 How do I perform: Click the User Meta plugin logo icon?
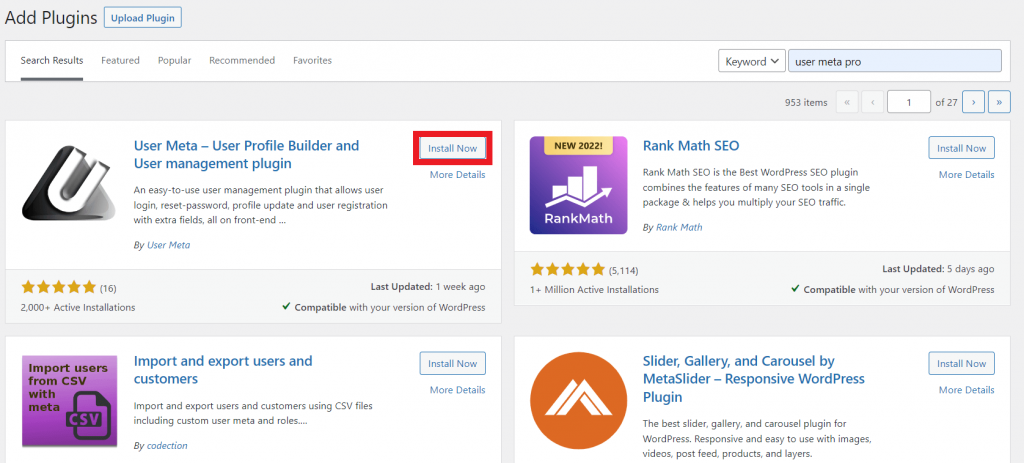[69, 182]
